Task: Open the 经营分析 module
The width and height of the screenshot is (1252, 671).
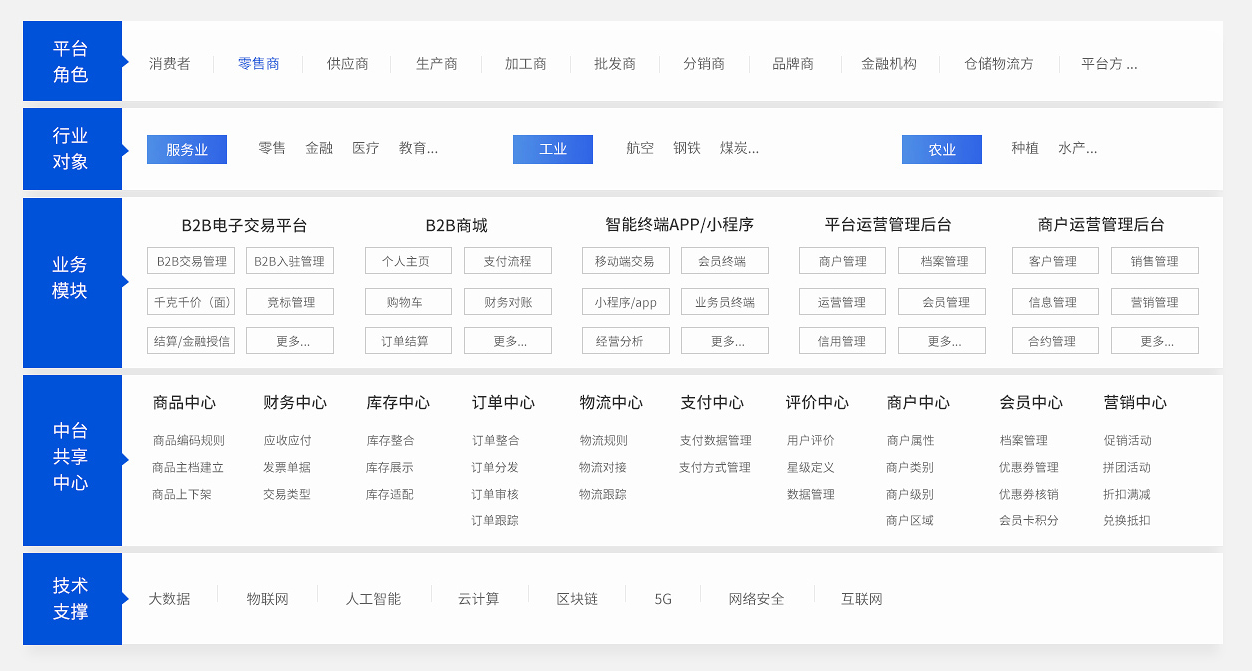Action: click(x=626, y=341)
